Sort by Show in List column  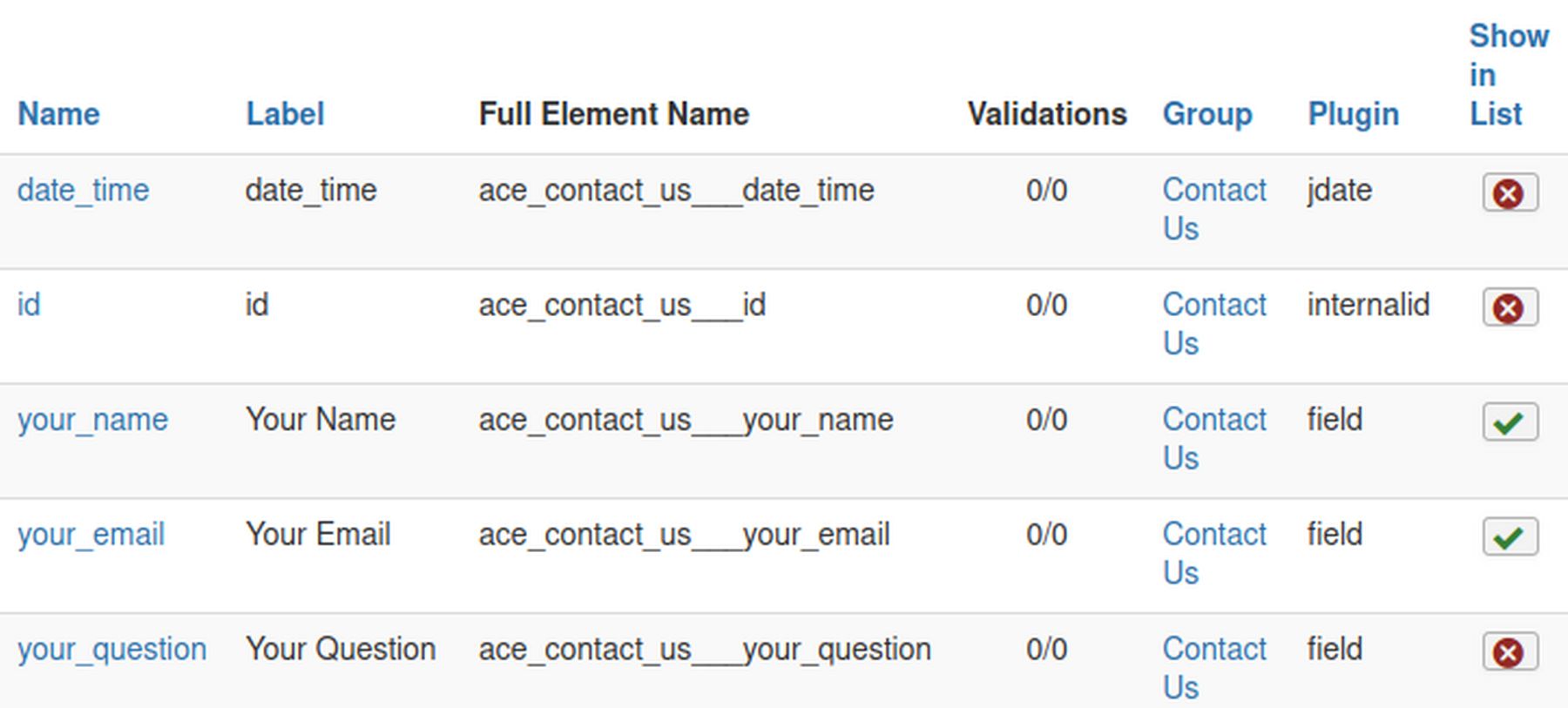coord(1509,75)
